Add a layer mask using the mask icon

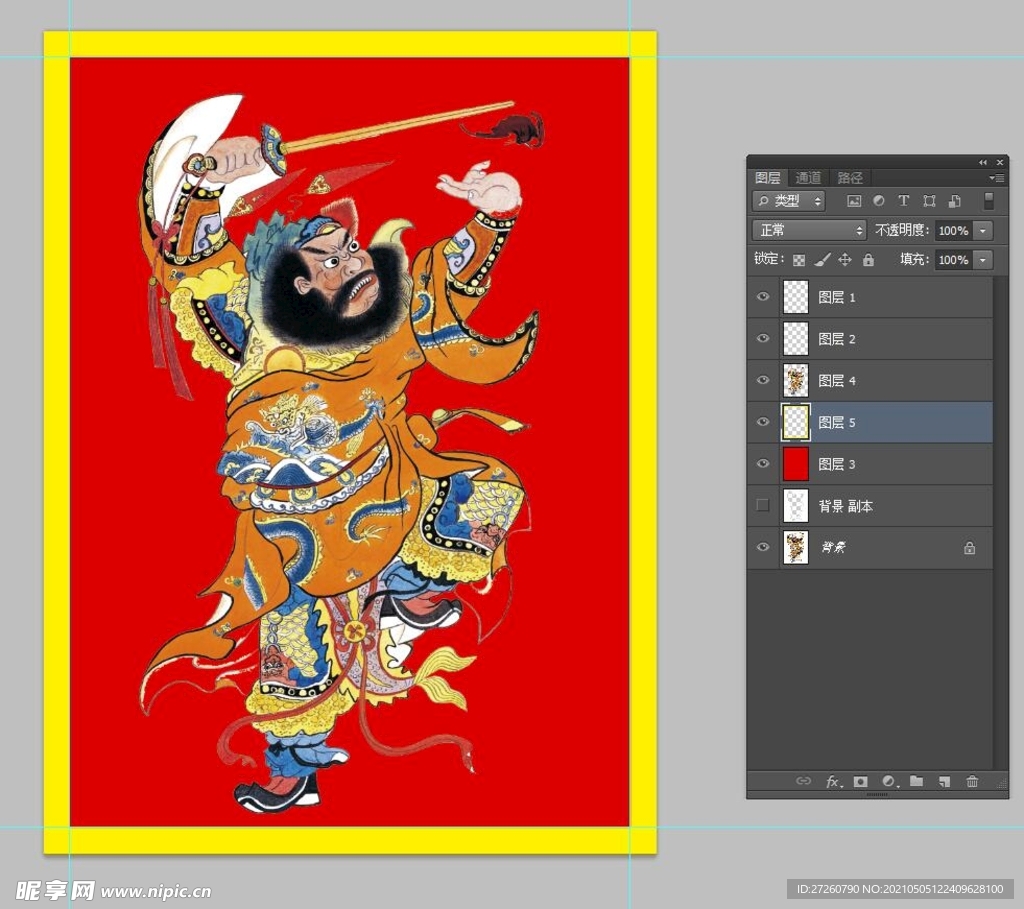pyautogui.click(x=860, y=782)
